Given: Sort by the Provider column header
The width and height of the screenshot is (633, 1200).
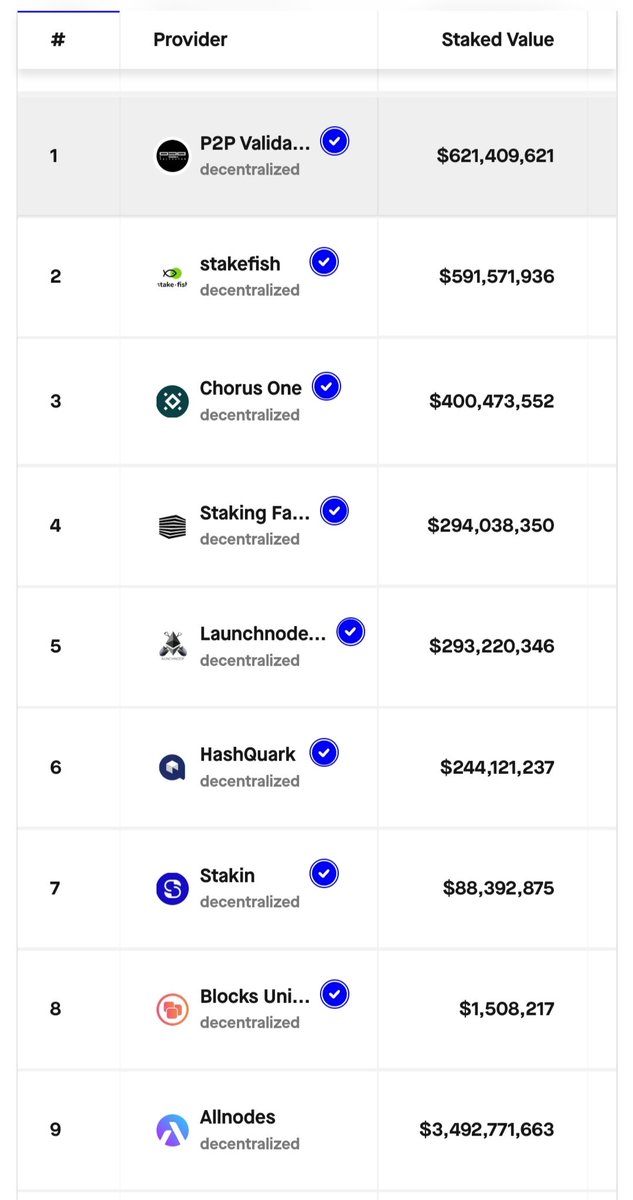Looking at the screenshot, I should pos(190,40).
